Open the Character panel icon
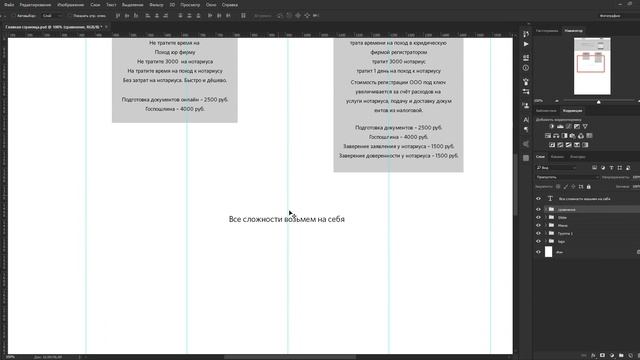Screen dimensions: 640x360 coord(526,120)
